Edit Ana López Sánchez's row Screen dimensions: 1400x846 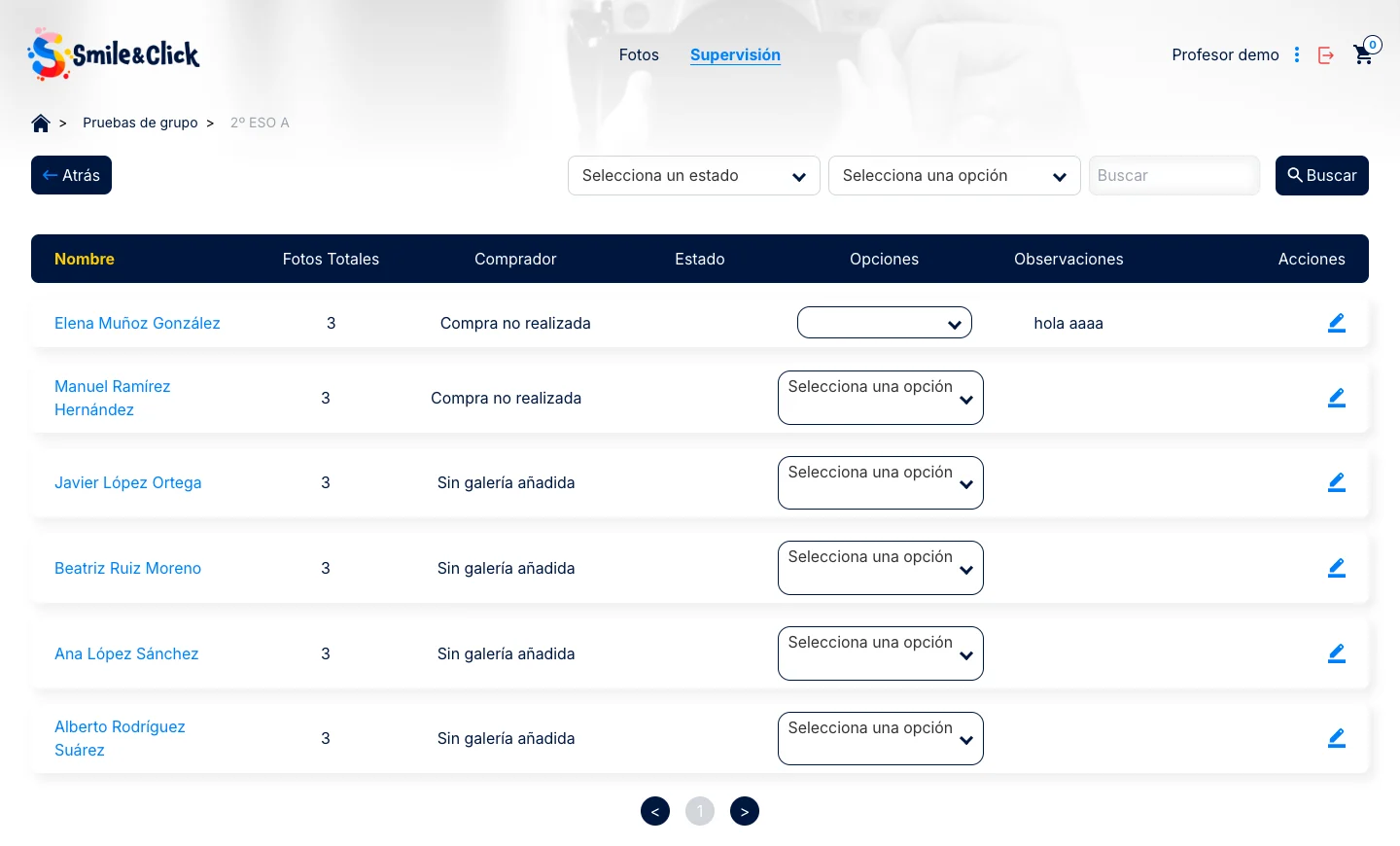[x=1337, y=653]
